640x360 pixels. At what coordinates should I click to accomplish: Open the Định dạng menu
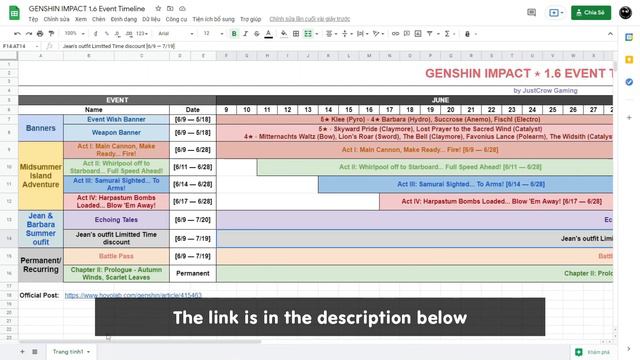point(124,19)
